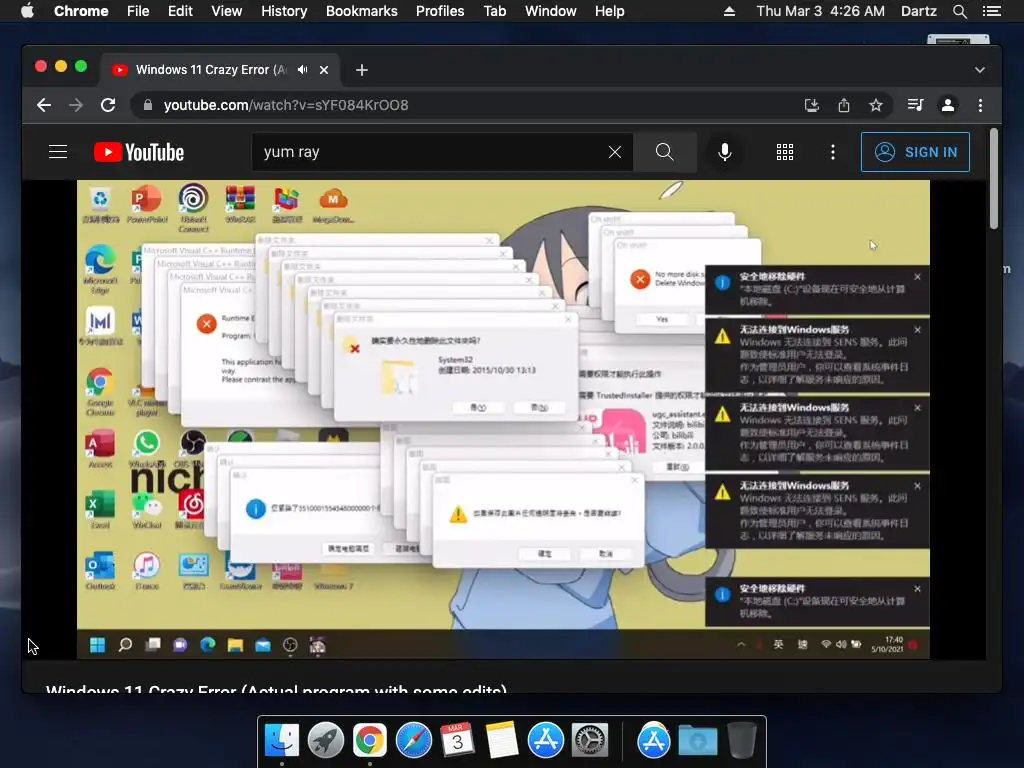Open the Chrome application menu

[81, 11]
